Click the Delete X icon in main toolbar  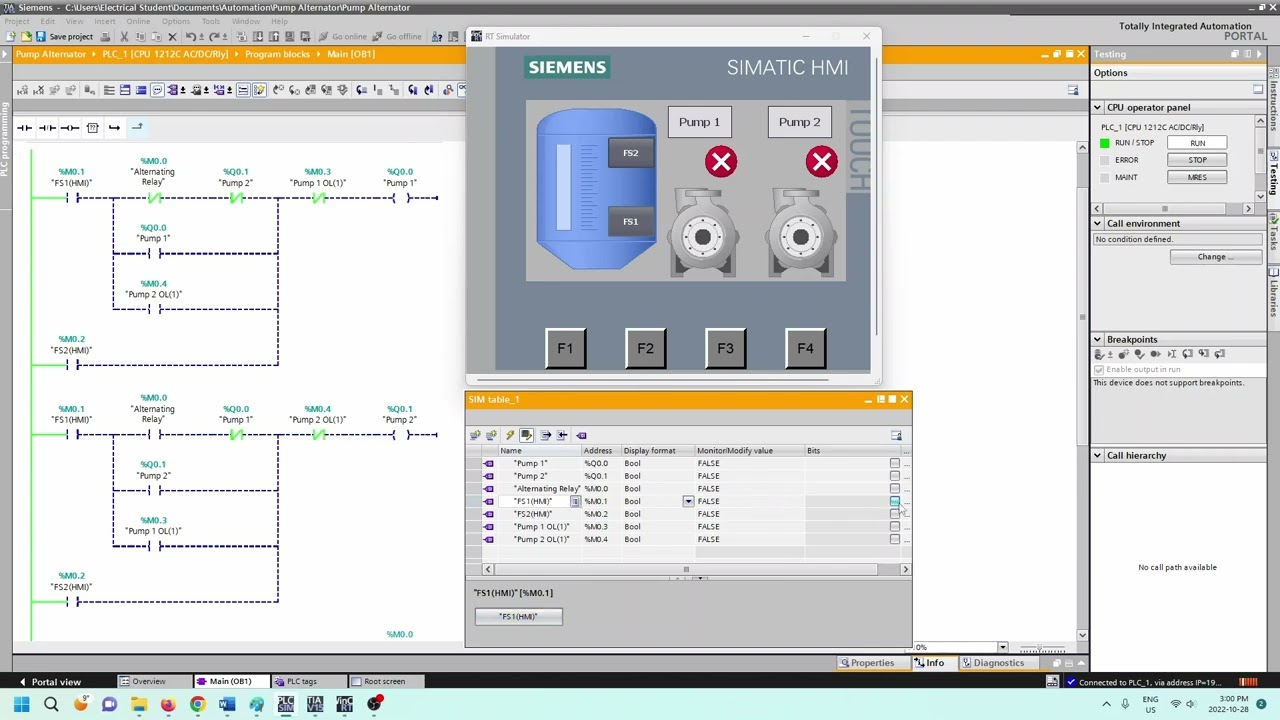(x=172, y=36)
